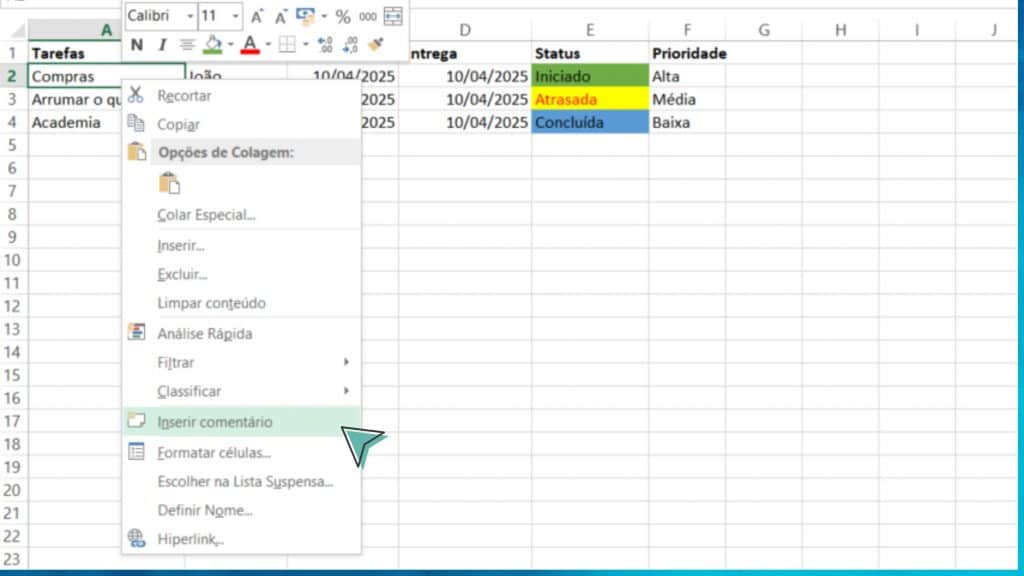
Task: Click the Hiperlink globe icon
Action: (136, 537)
